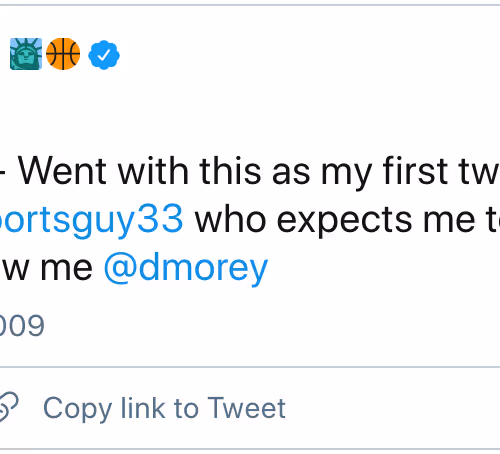Click the blank area beside the verified badge
The width and height of the screenshot is (500, 454).
click(300, 55)
